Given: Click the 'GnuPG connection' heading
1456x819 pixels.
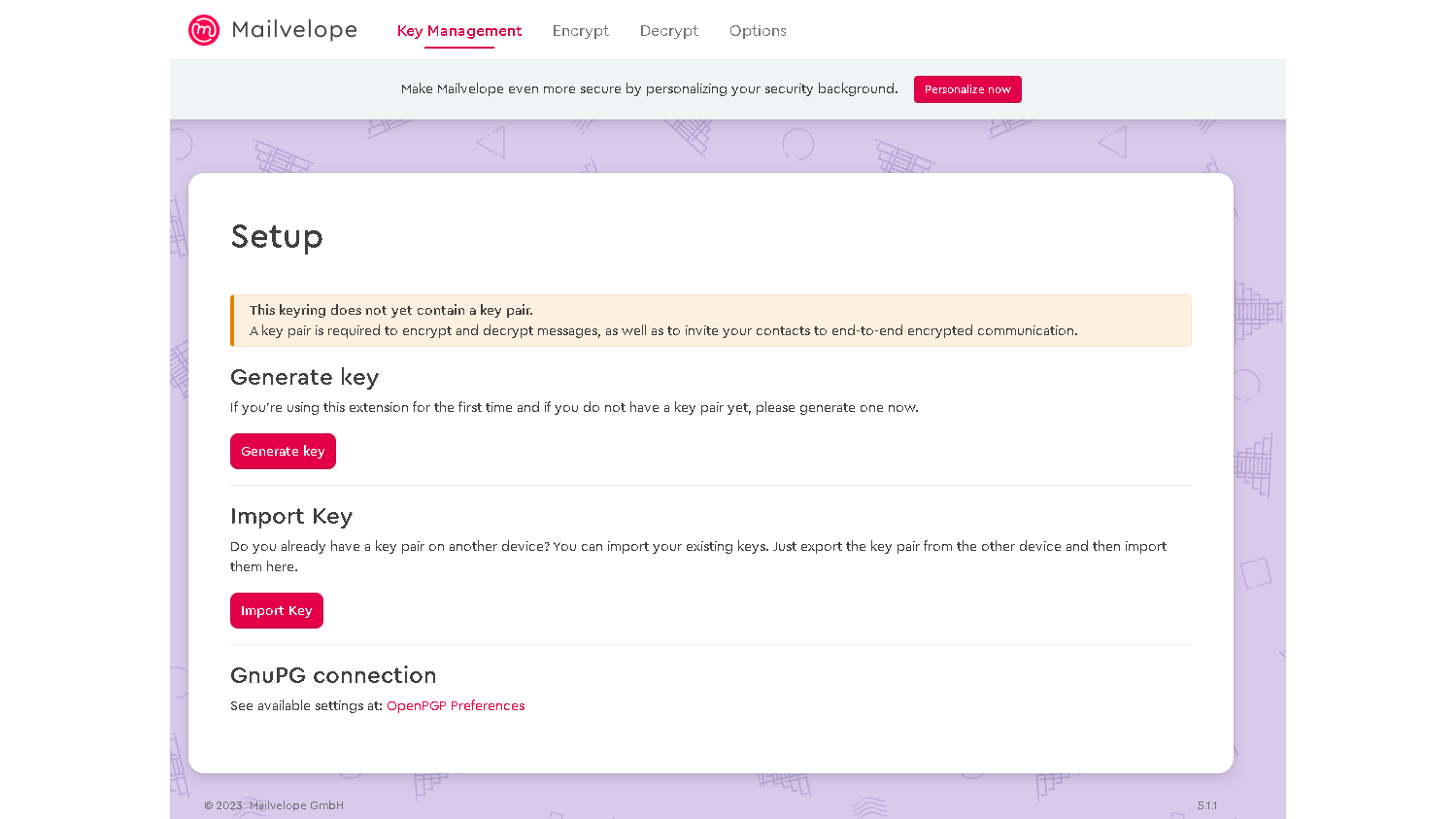Looking at the screenshot, I should tap(333, 675).
